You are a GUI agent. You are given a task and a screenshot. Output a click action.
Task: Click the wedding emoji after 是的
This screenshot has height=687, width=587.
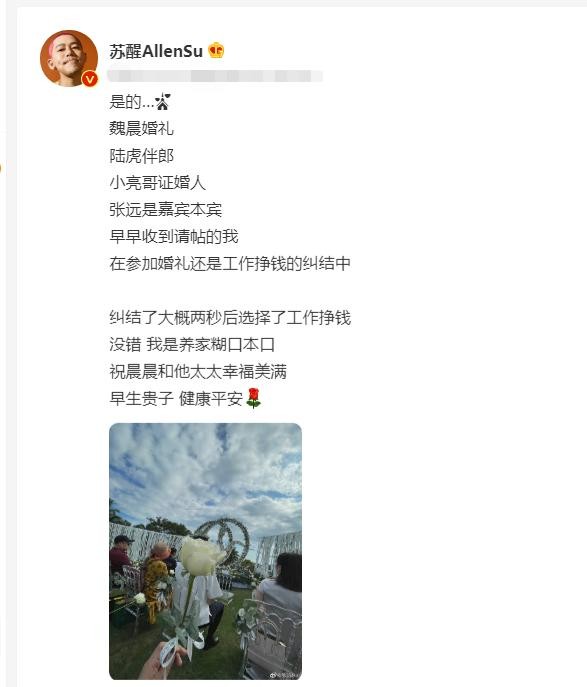click(162, 102)
